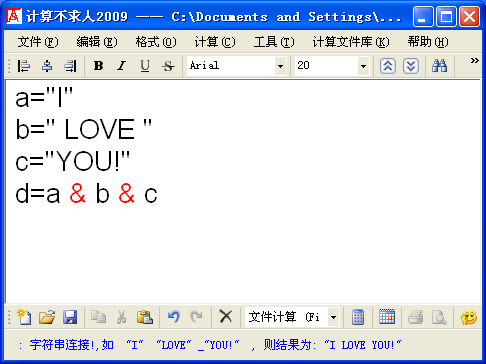
Task: Minimize the 计算不求人2009 window
Action: click(x=423, y=16)
